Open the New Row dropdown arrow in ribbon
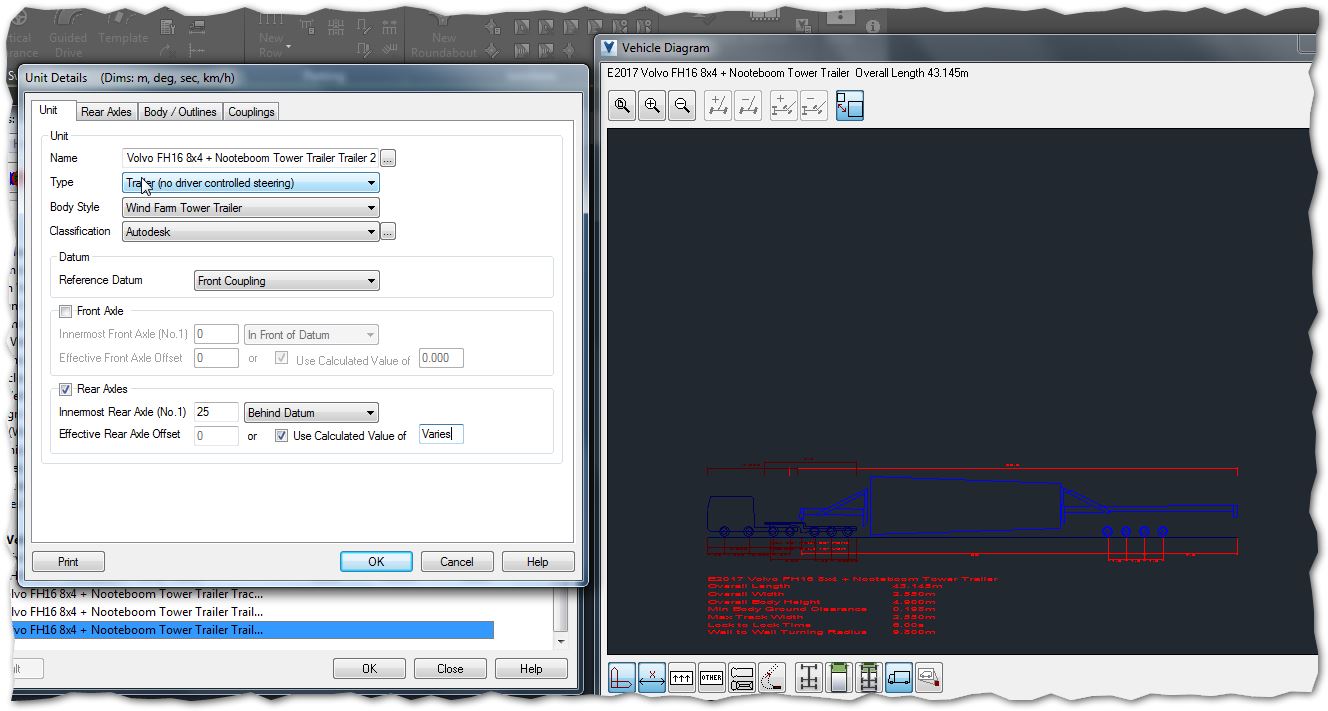Image resolution: width=1328 pixels, height=711 pixels. coord(289,47)
